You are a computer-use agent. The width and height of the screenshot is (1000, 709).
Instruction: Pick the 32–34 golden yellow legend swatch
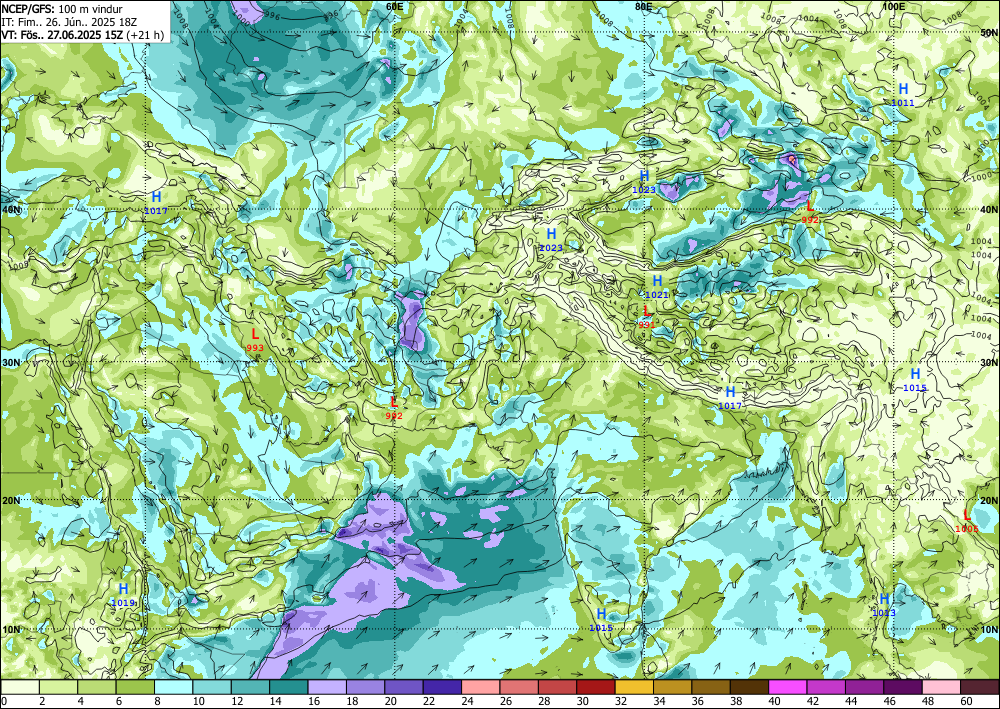pyautogui.click(x=635, y=687)
